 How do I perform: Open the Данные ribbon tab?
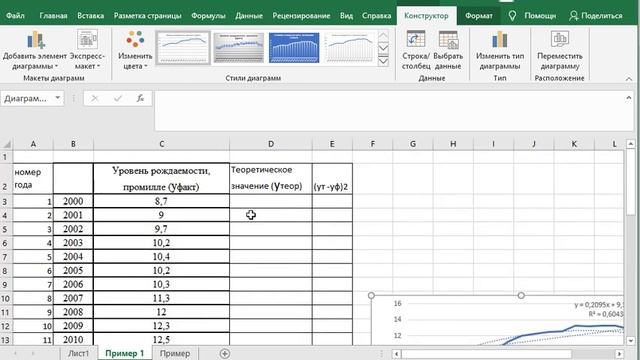[249, 16]
